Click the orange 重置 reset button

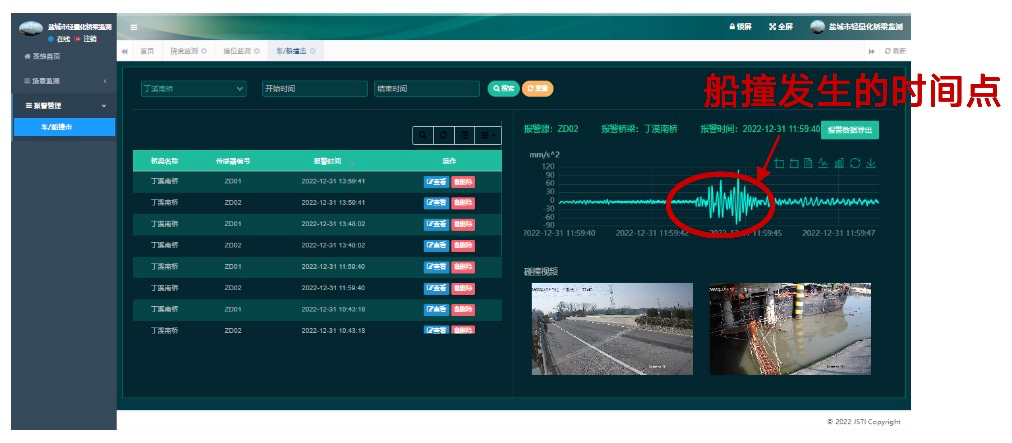[x=538, y=89]
